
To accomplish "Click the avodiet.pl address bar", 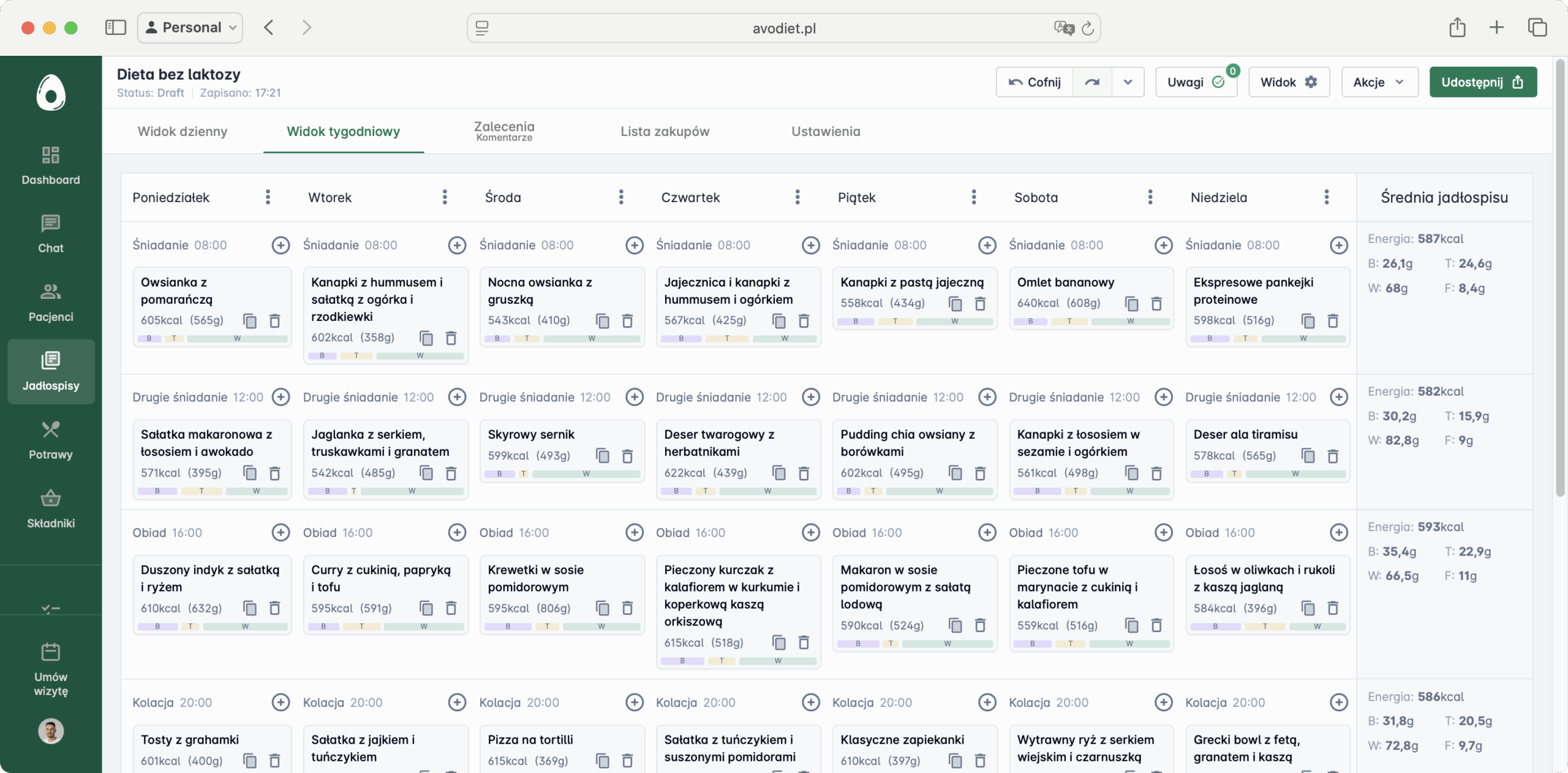I will [x=783, y=28].
